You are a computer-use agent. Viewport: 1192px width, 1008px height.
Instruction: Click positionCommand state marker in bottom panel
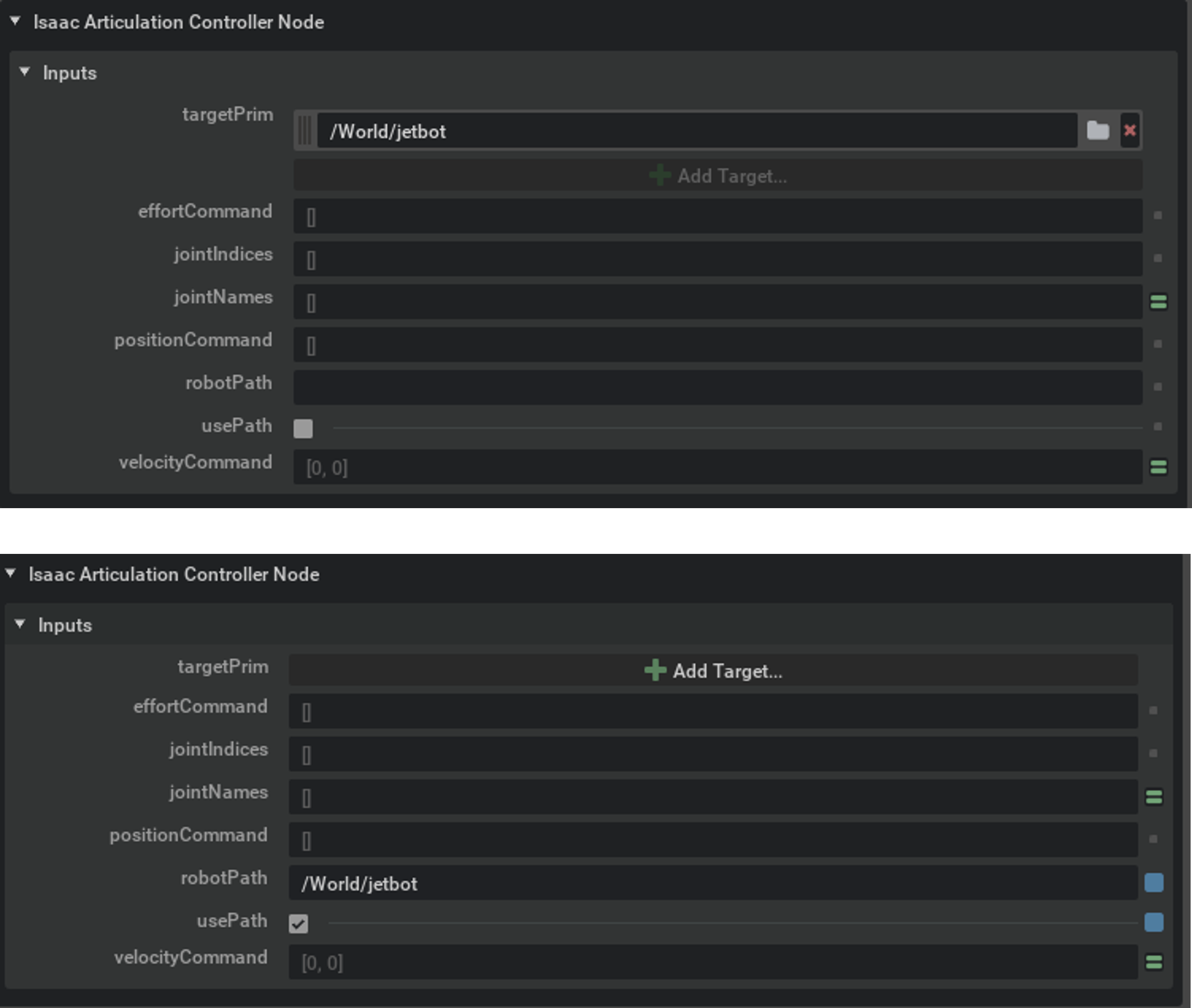coord(1153,839)
